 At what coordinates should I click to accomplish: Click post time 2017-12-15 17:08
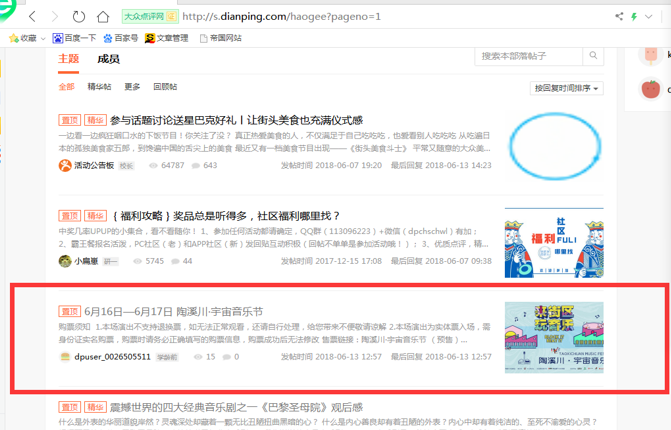332,261
